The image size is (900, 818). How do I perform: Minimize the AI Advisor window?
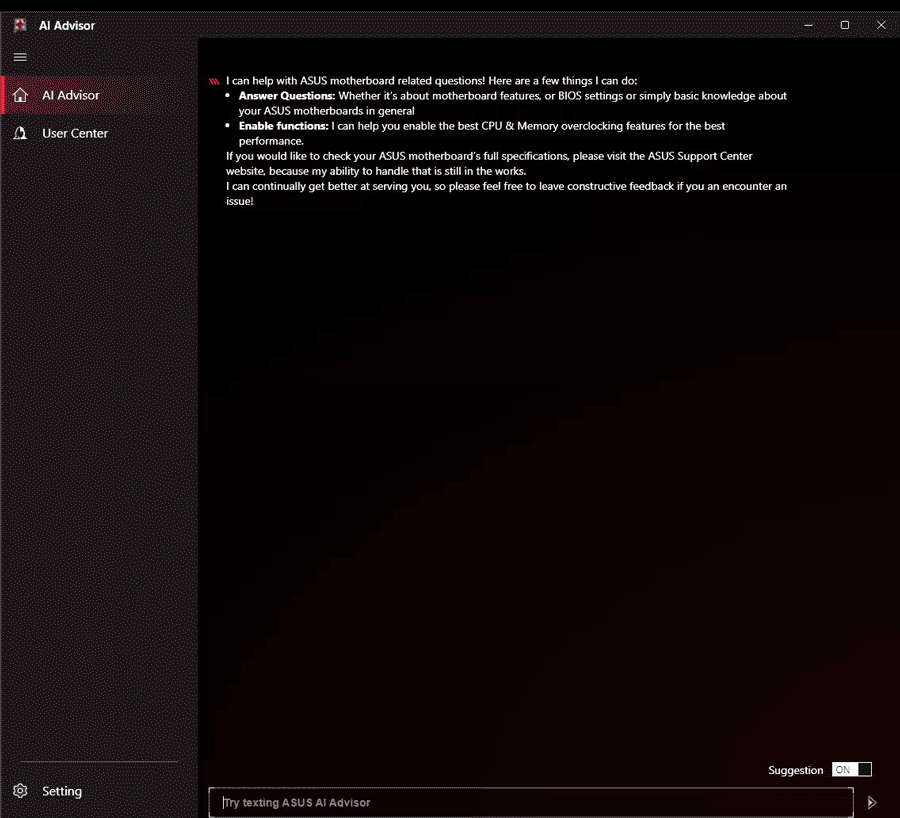[x=808, y=25]
